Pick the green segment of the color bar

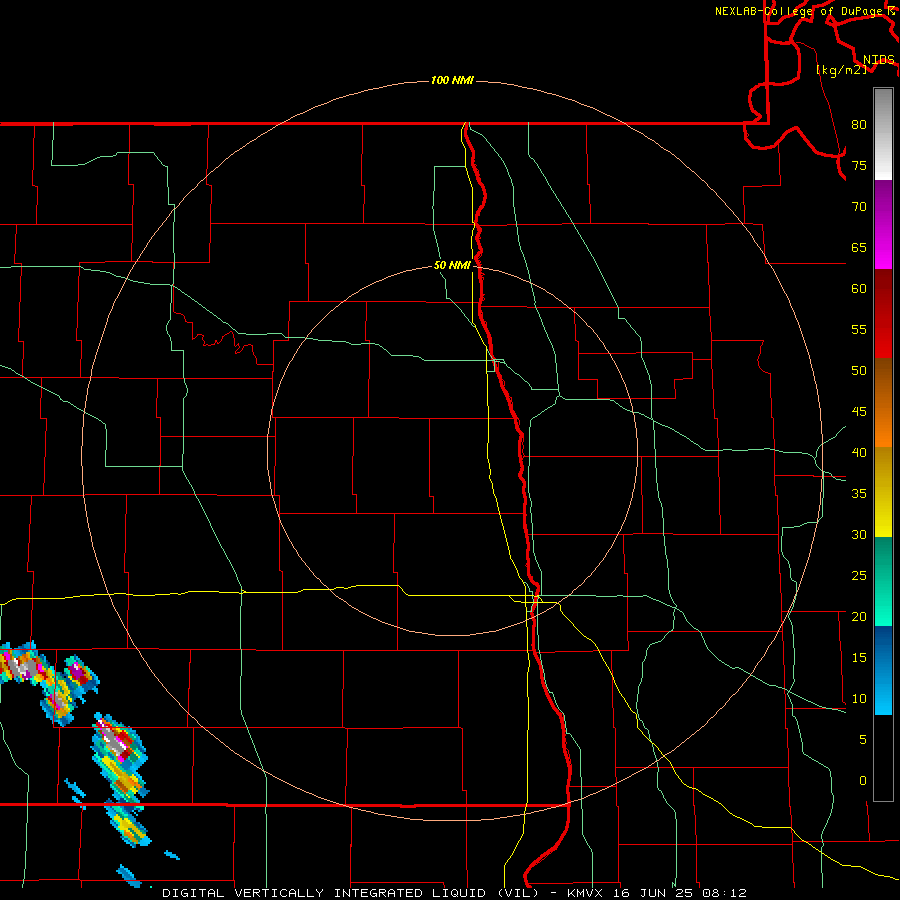pyautogui.click(x=883, y=581)
